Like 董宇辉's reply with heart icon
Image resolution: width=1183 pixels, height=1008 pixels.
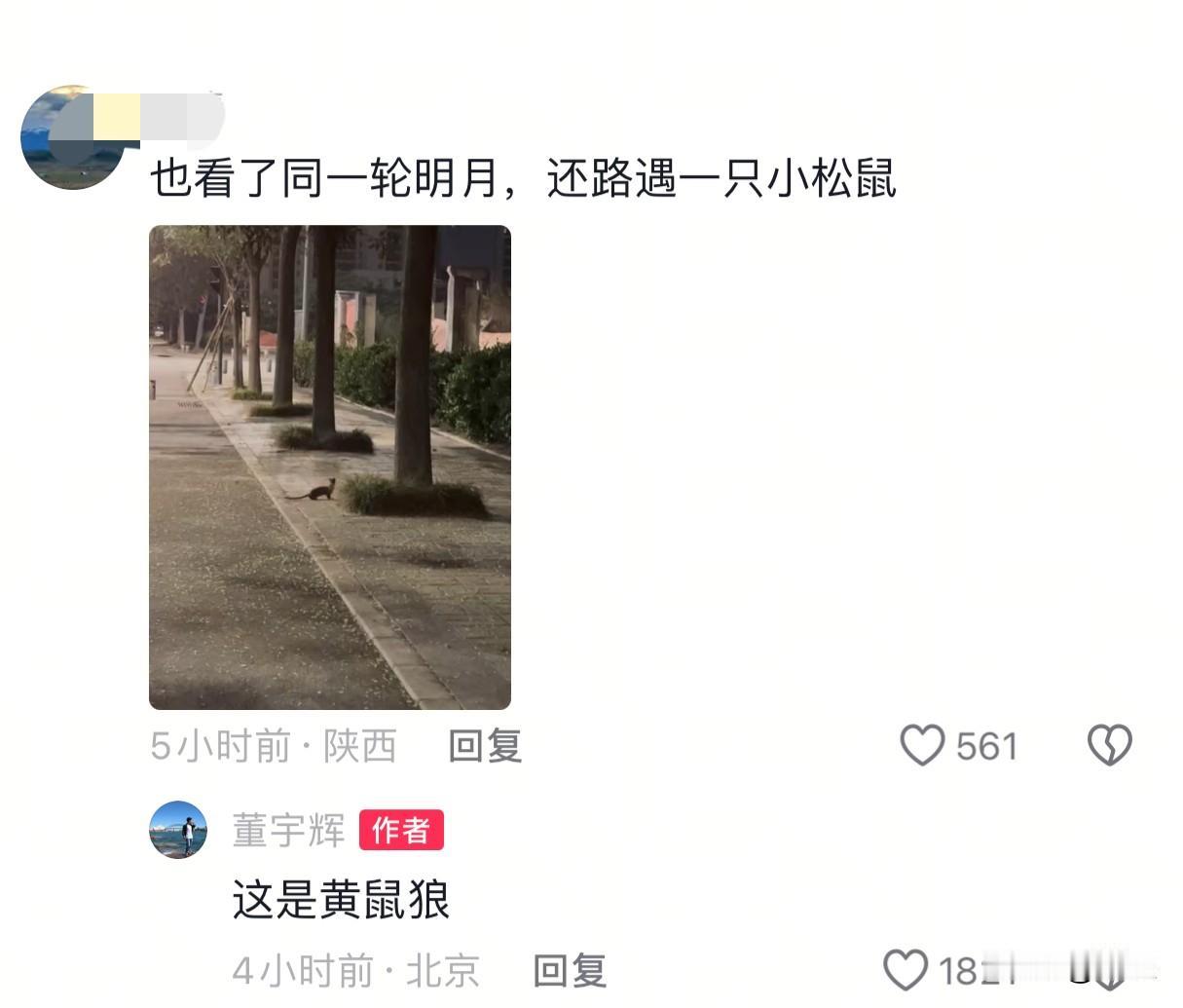906,970
